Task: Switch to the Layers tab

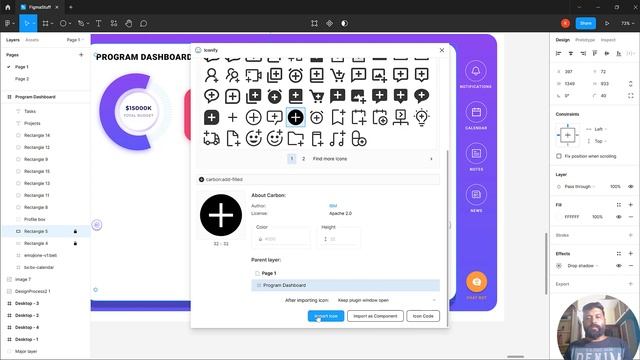Action: click(13, 40)
